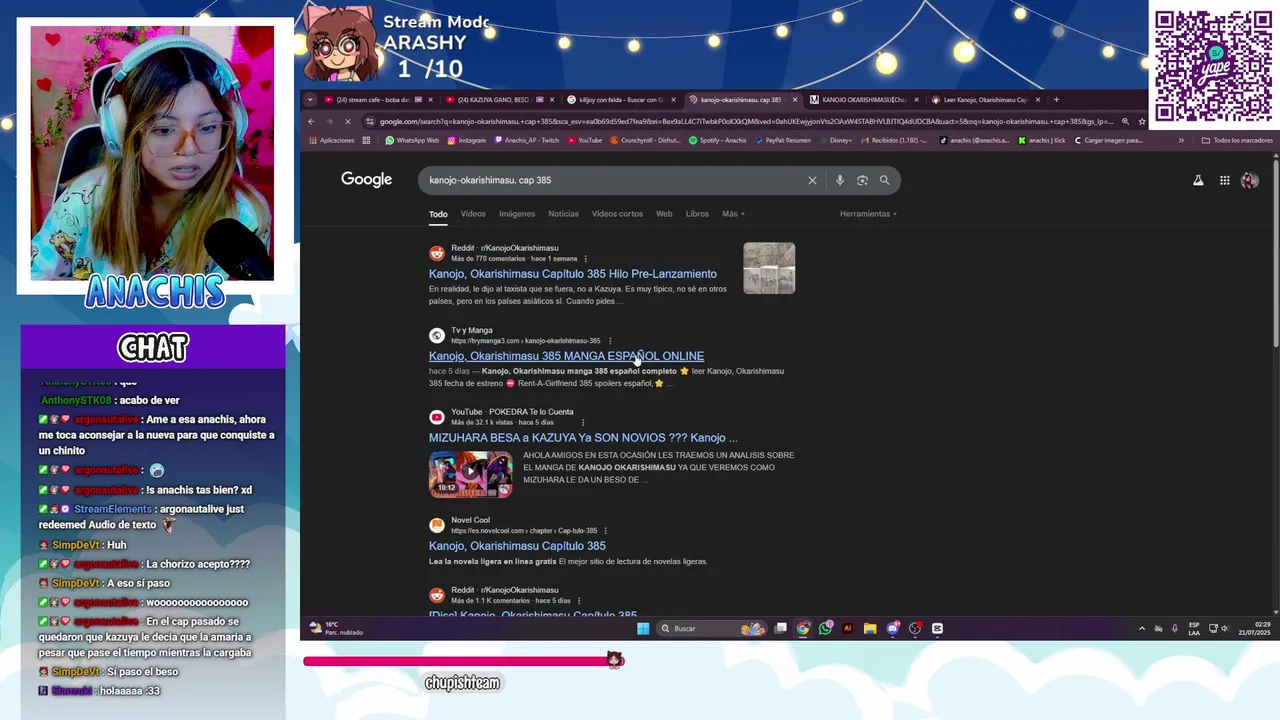Click the search magnifier icon
The height and width of the screenshot is (720, 1280).
point(885,180)
